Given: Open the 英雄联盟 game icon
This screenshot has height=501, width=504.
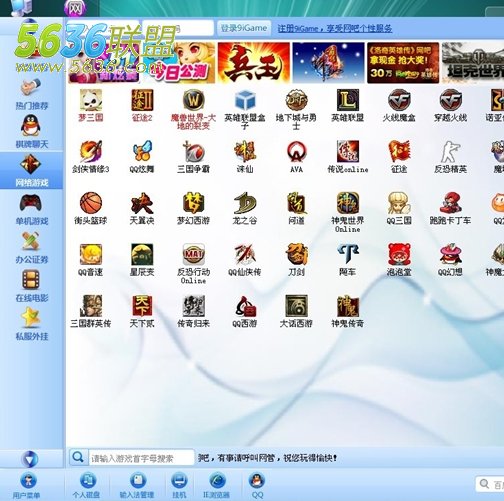Looking at the screenshot, I should point(347,105).
